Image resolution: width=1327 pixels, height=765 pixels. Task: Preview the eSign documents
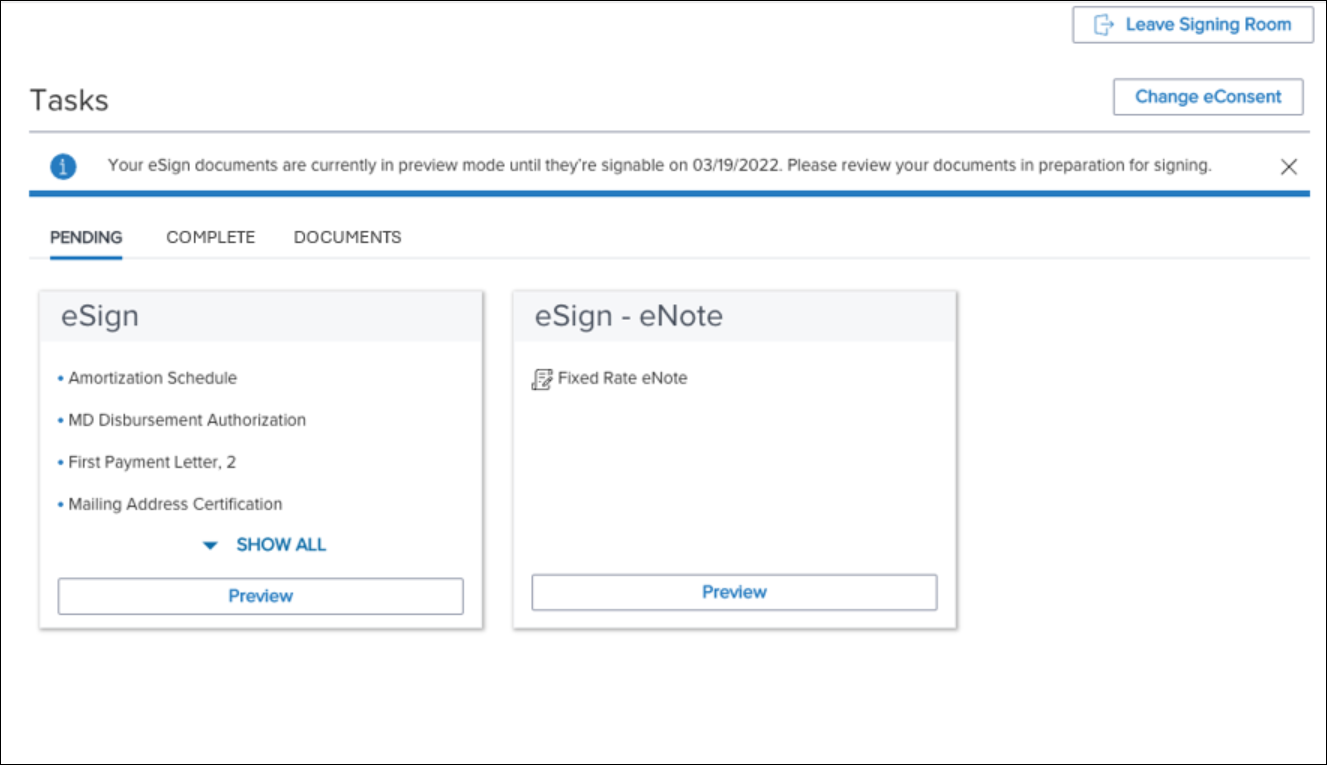click(x=260, y=596)
